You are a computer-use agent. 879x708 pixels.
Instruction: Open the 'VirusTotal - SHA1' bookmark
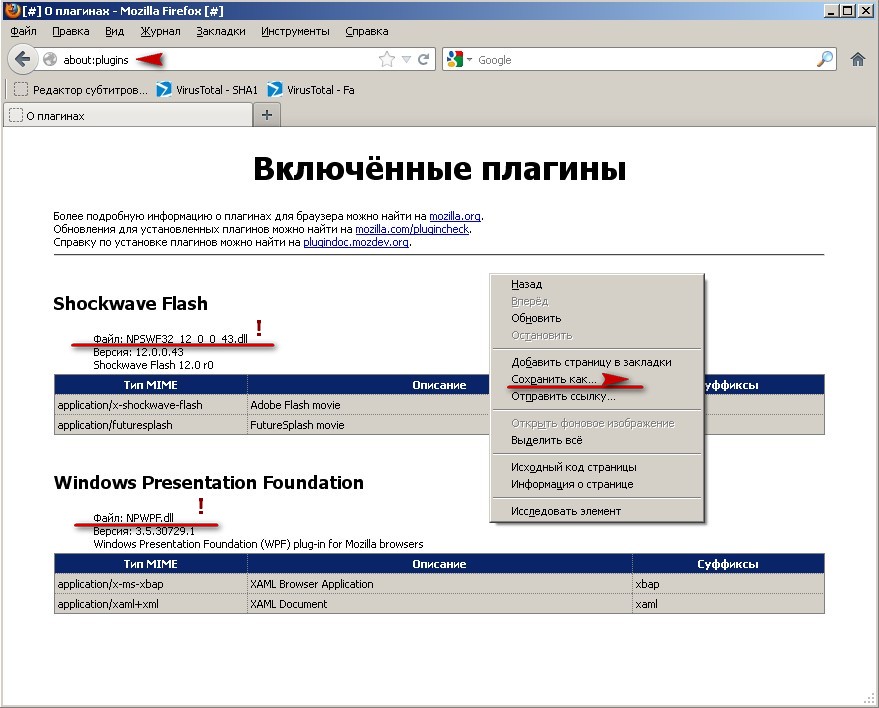point(207,90)
